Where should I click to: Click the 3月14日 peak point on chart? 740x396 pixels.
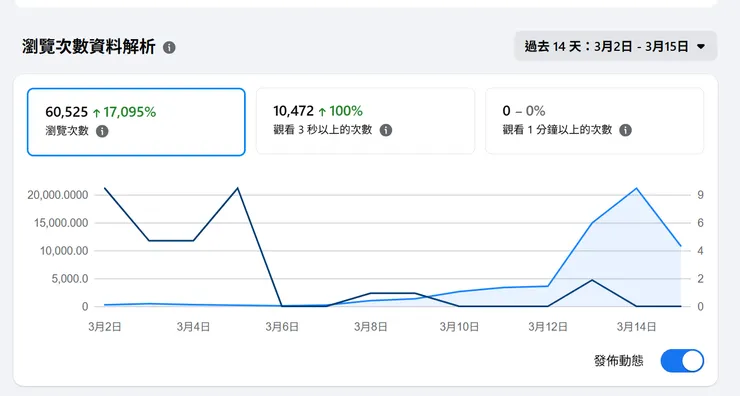[x=637, y=188]
